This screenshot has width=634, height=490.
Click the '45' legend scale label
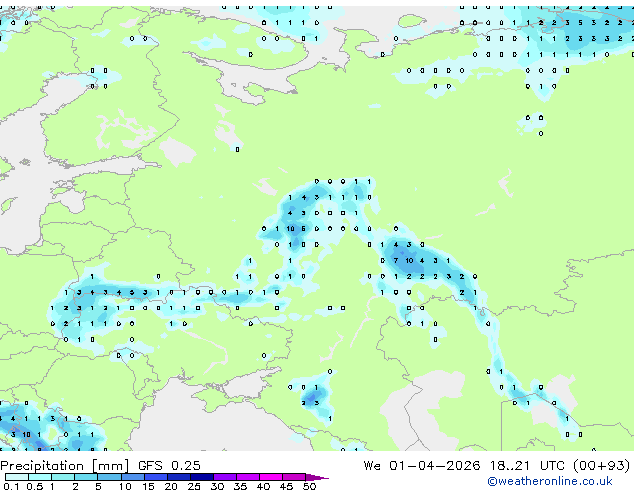pos(286,486)
